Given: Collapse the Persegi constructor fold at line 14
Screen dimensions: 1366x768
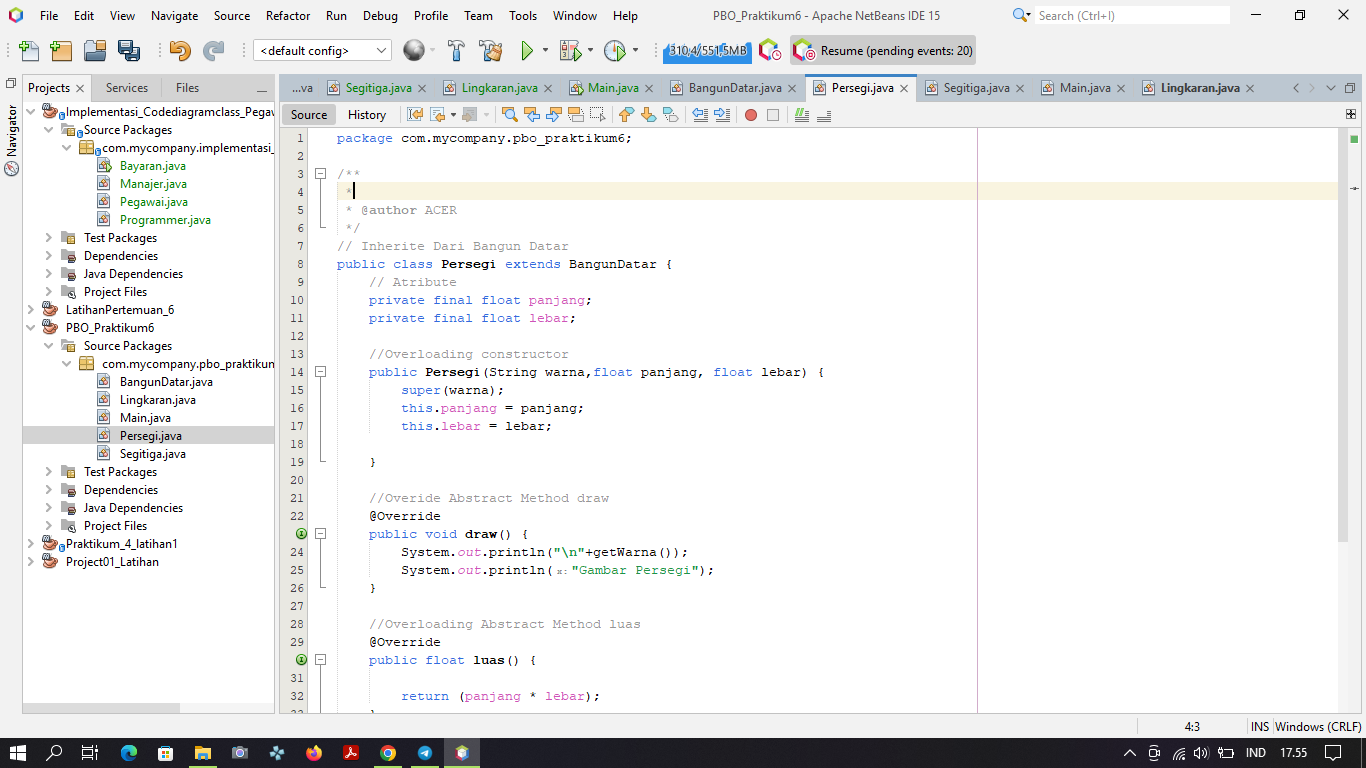Looking at the screenshot, I should click(321, 372).
